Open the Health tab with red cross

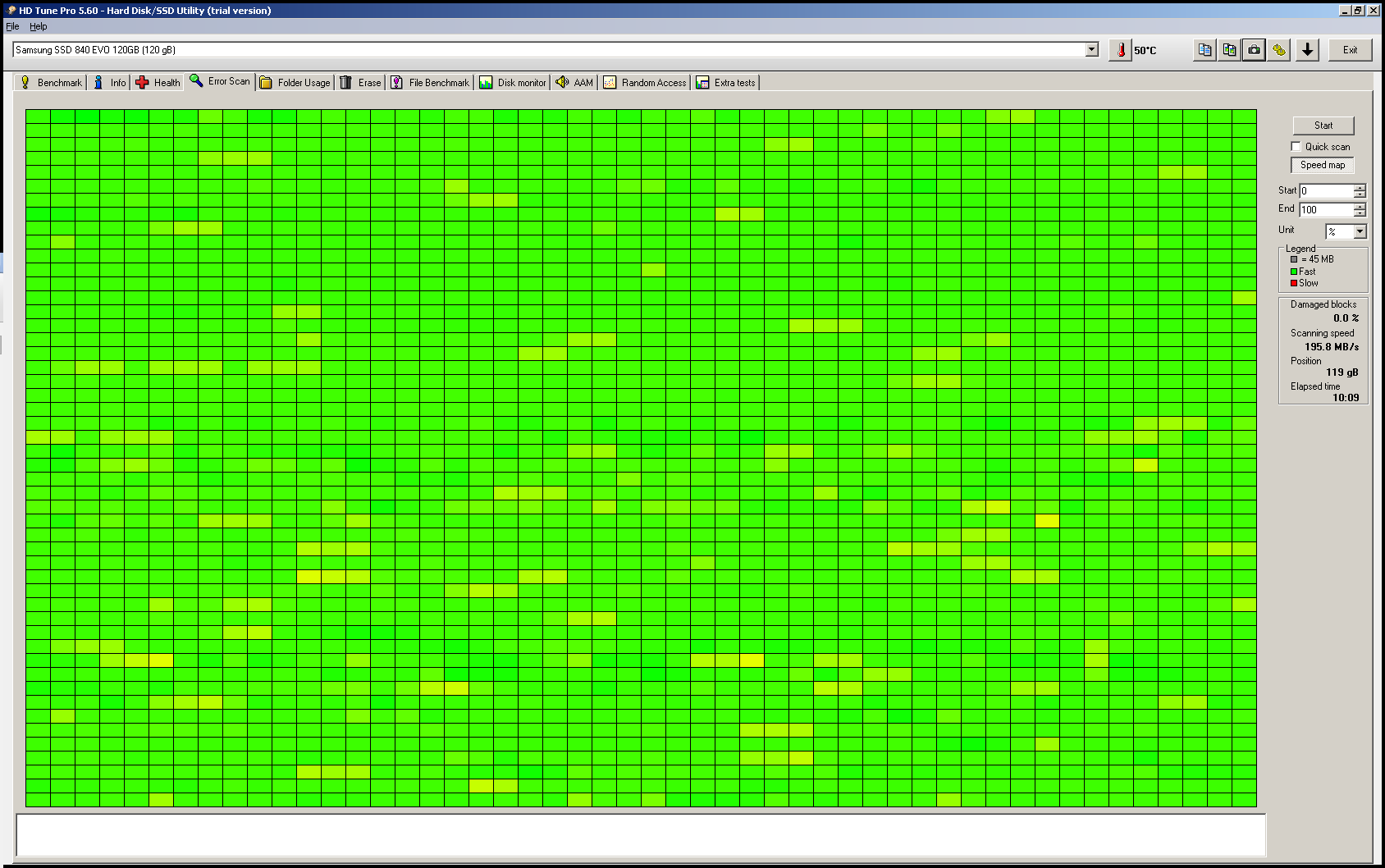[x=158, y=82]
